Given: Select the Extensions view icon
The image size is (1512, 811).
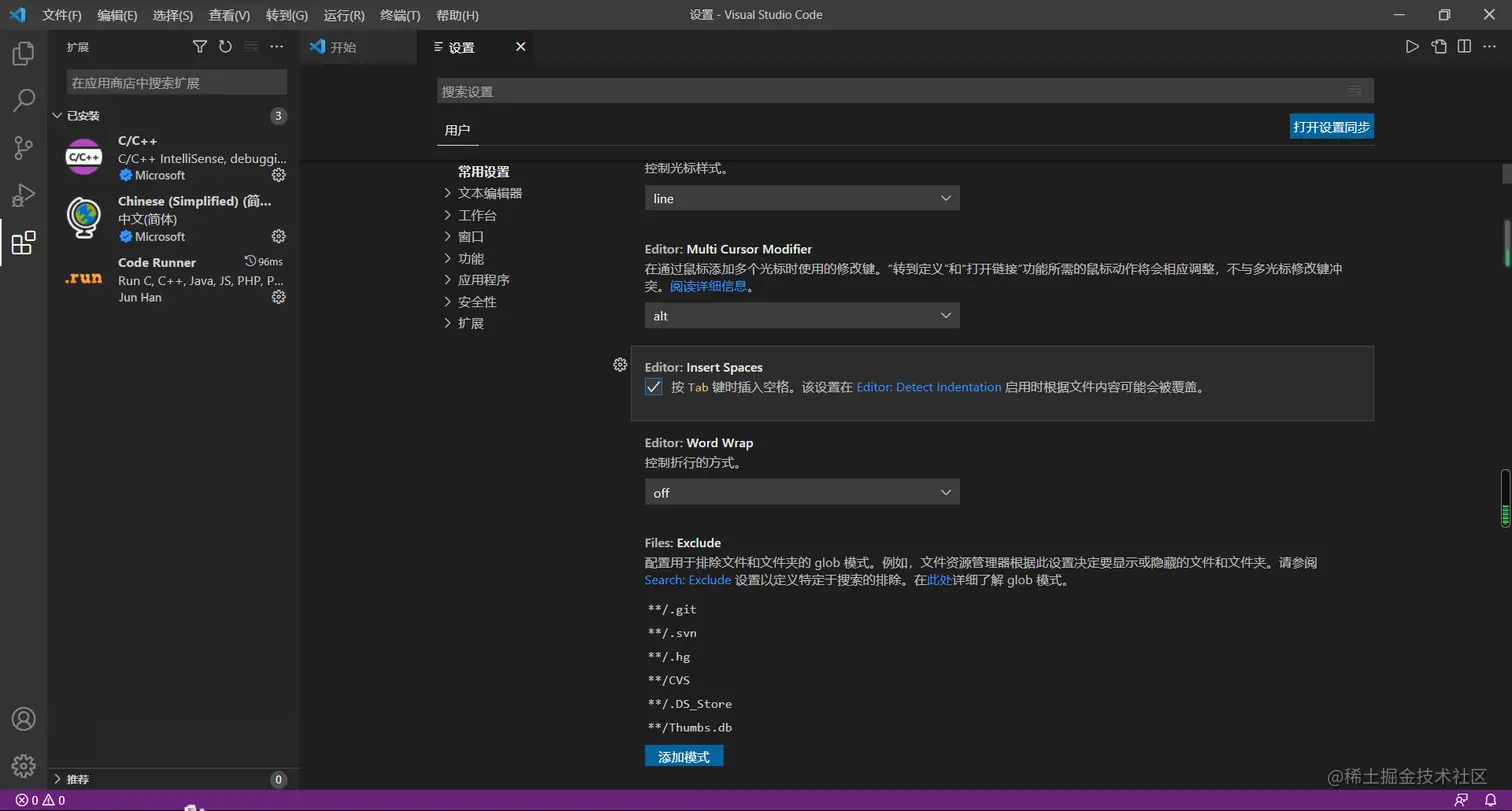Looking at the screenshot, I should (x=23, y=243).
